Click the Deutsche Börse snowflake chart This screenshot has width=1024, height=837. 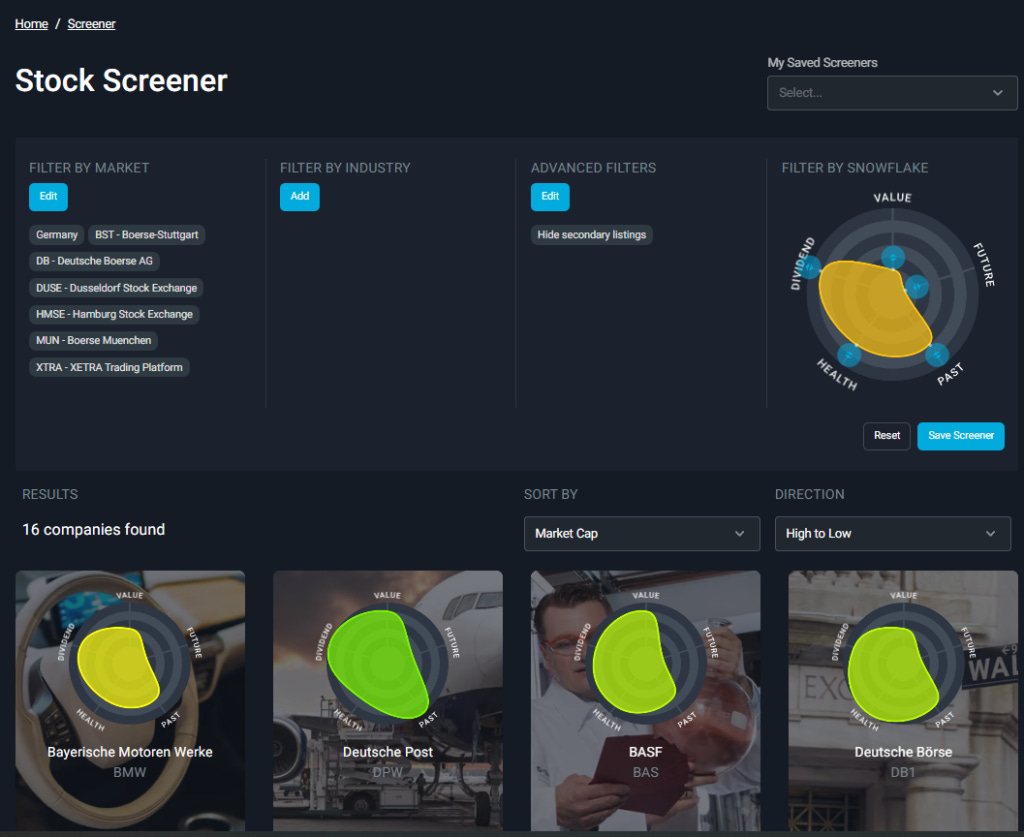(903, 664)
